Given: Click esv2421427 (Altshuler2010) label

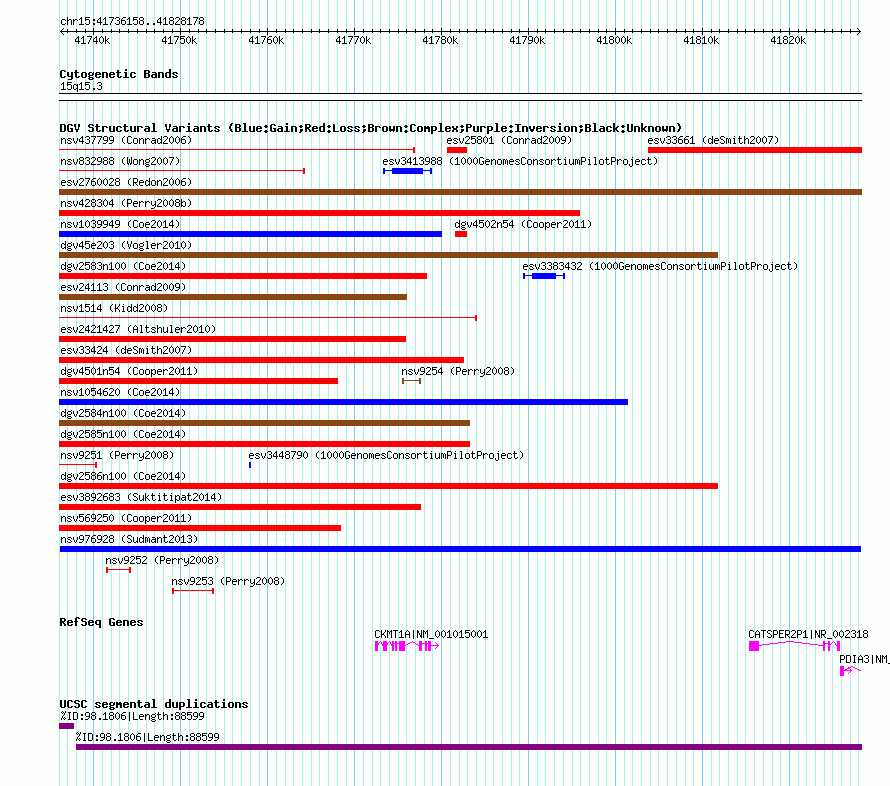Looking at the screenshot, I should point(138,329).
